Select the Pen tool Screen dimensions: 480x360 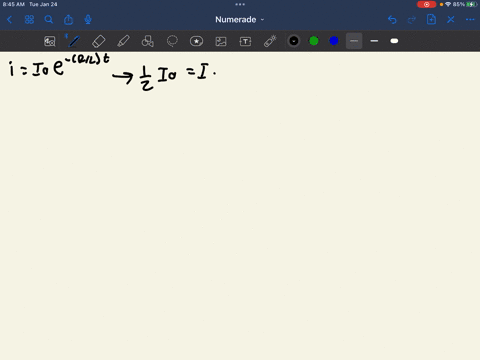tap(74, 41)
